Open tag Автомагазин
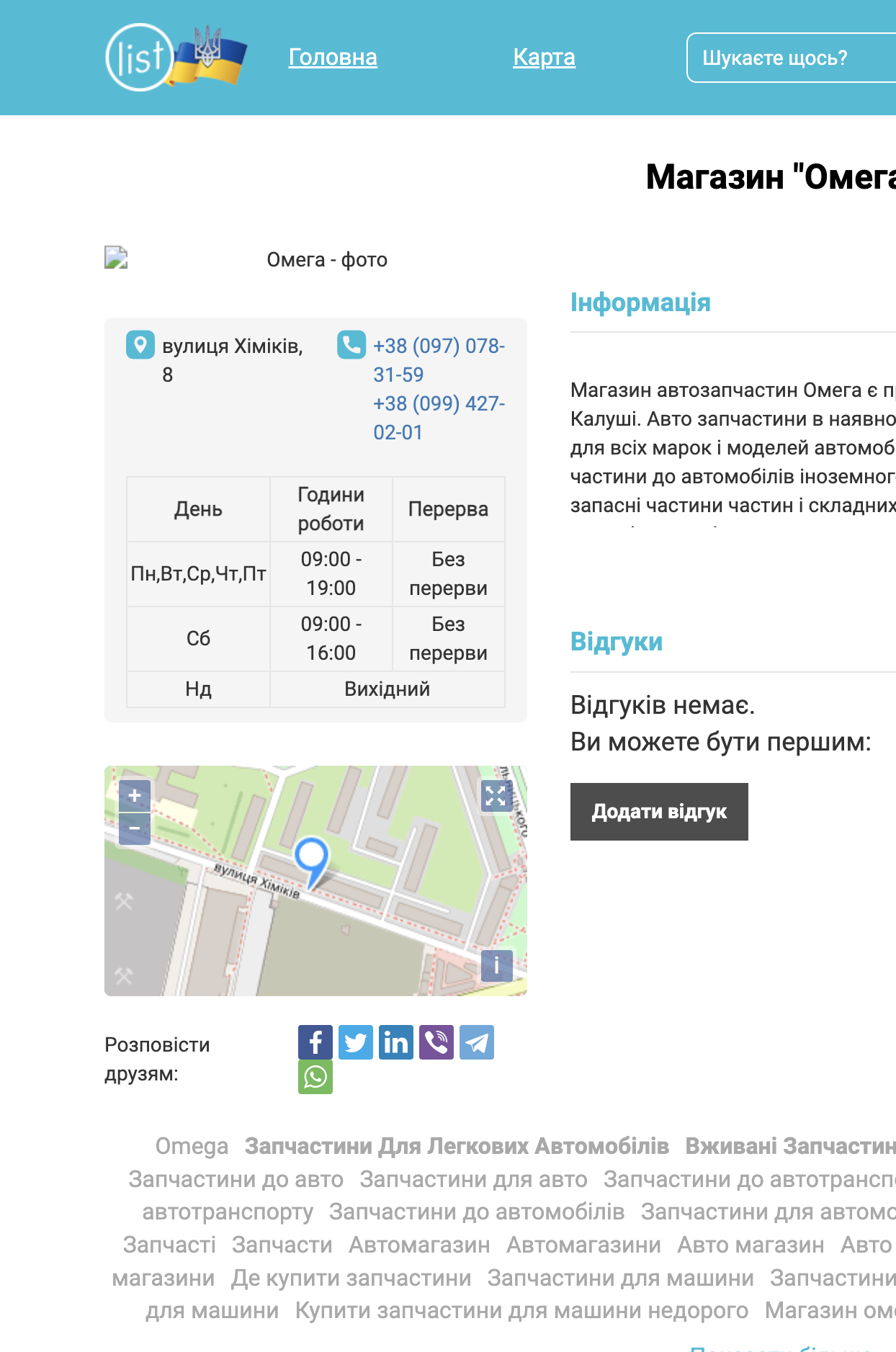 (419, 1245)
